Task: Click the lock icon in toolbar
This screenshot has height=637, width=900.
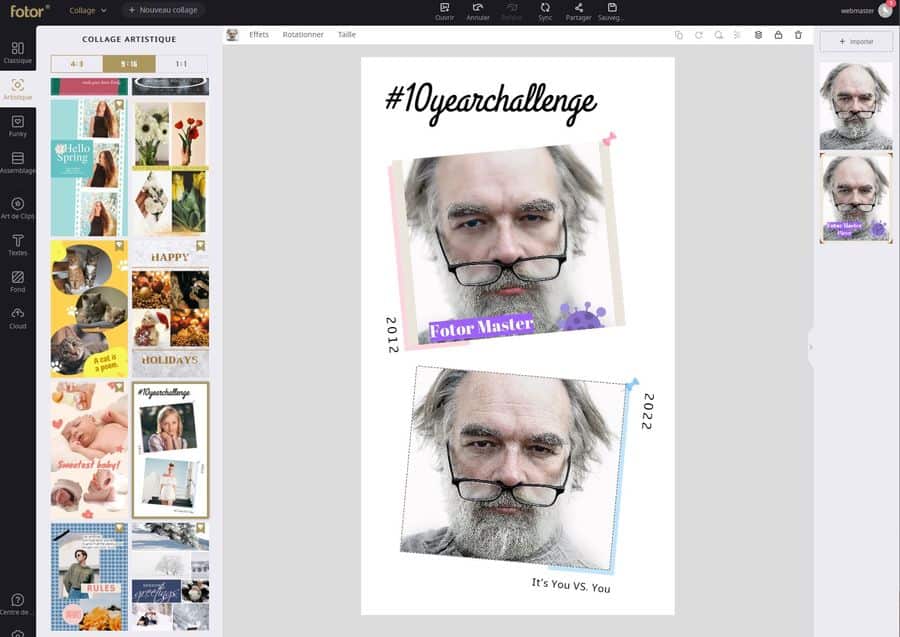Action: [x=778, y=35]
